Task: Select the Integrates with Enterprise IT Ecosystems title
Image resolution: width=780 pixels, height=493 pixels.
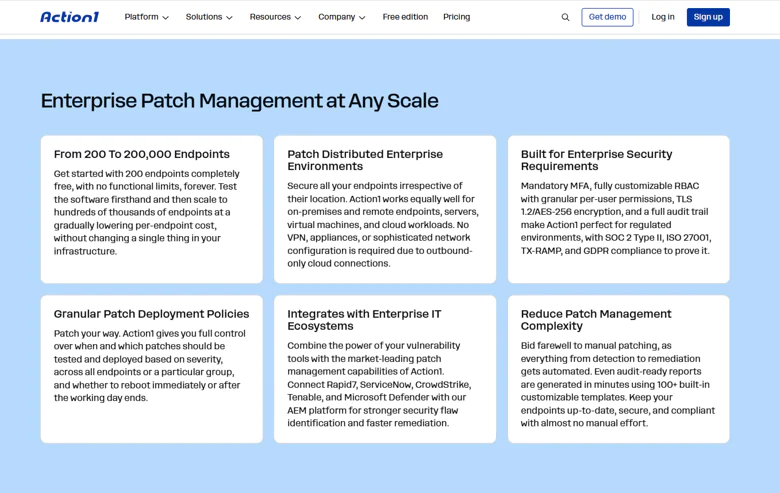Action: 364,320
